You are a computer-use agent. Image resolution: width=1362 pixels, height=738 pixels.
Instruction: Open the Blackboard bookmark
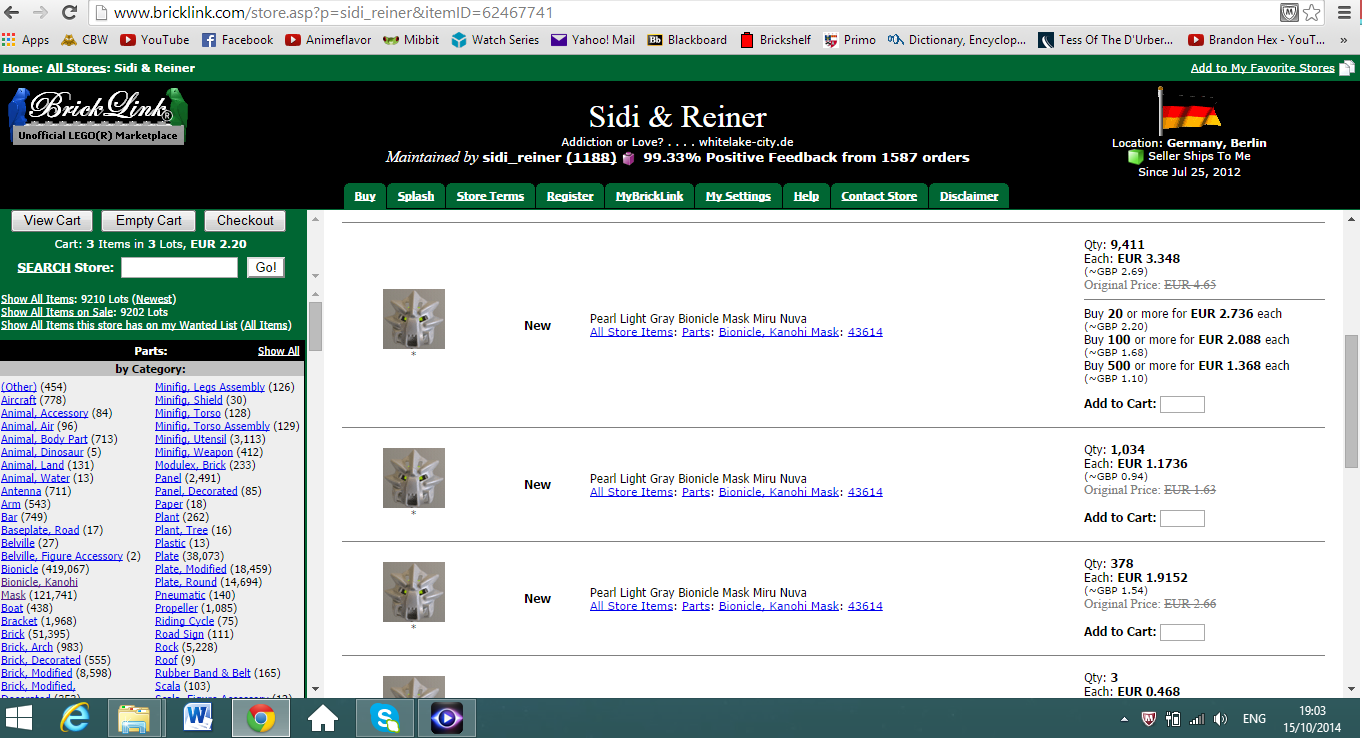click(687, 40)
